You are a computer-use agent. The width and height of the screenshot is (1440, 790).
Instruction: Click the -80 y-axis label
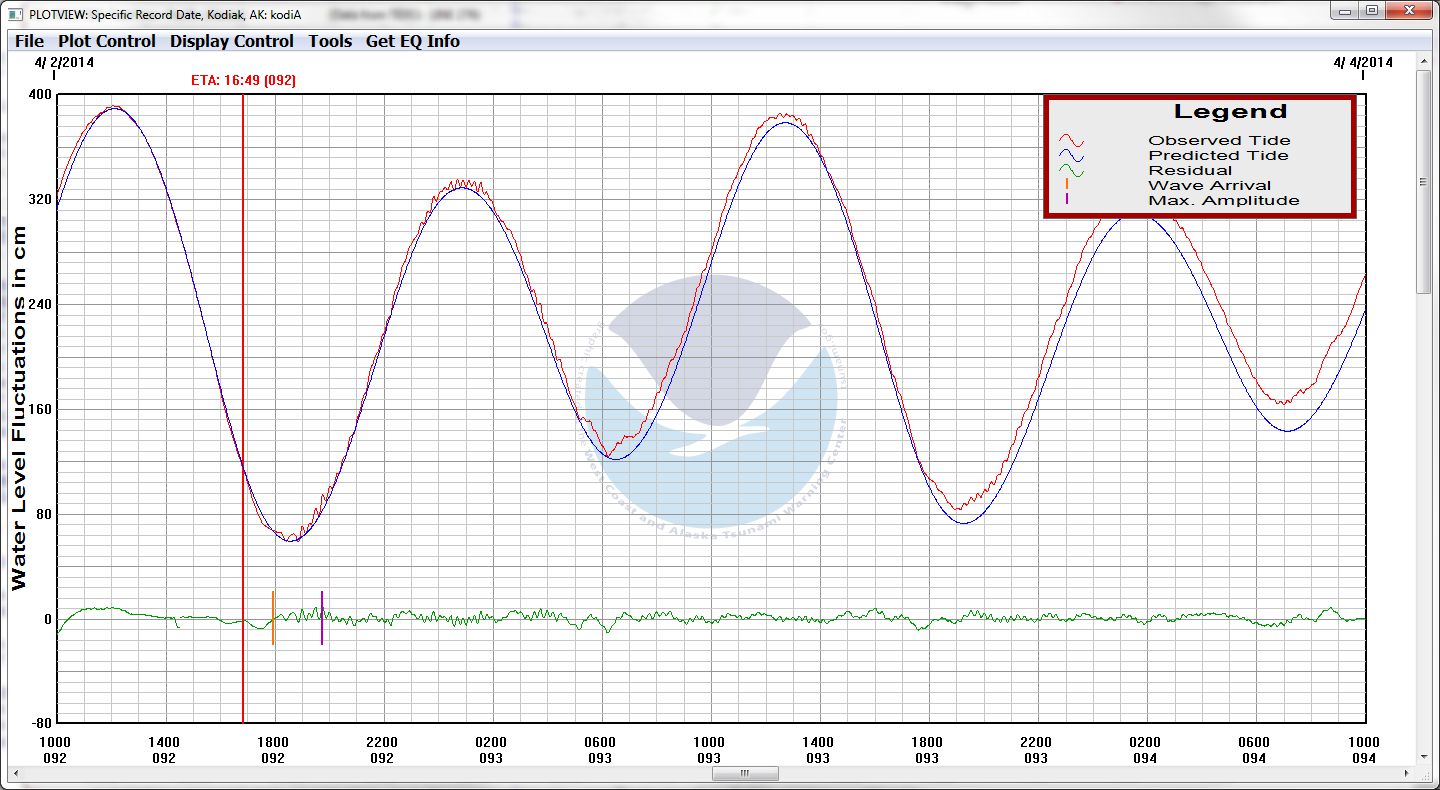[x=39, y=723]
